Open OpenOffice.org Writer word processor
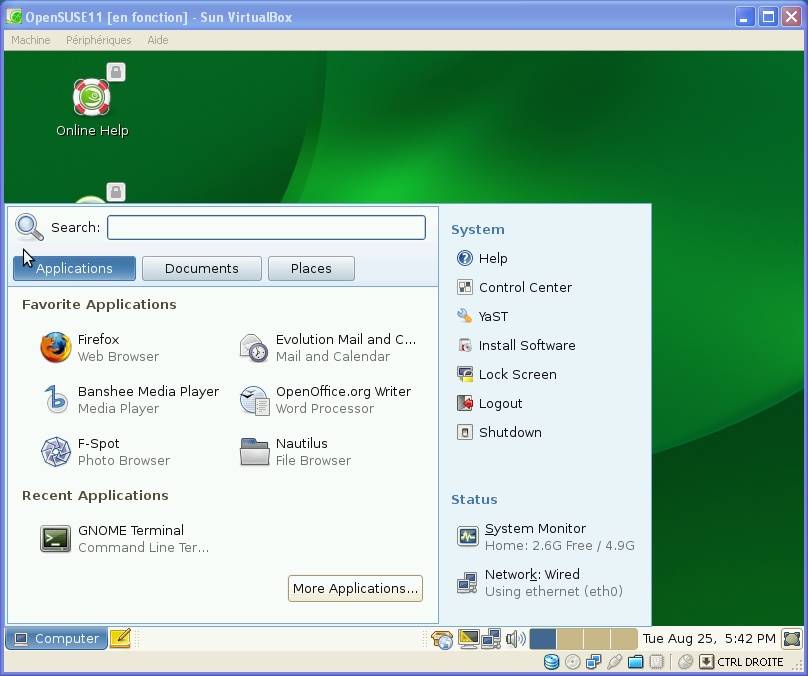808x676 pixels. [x=325, y=400]
